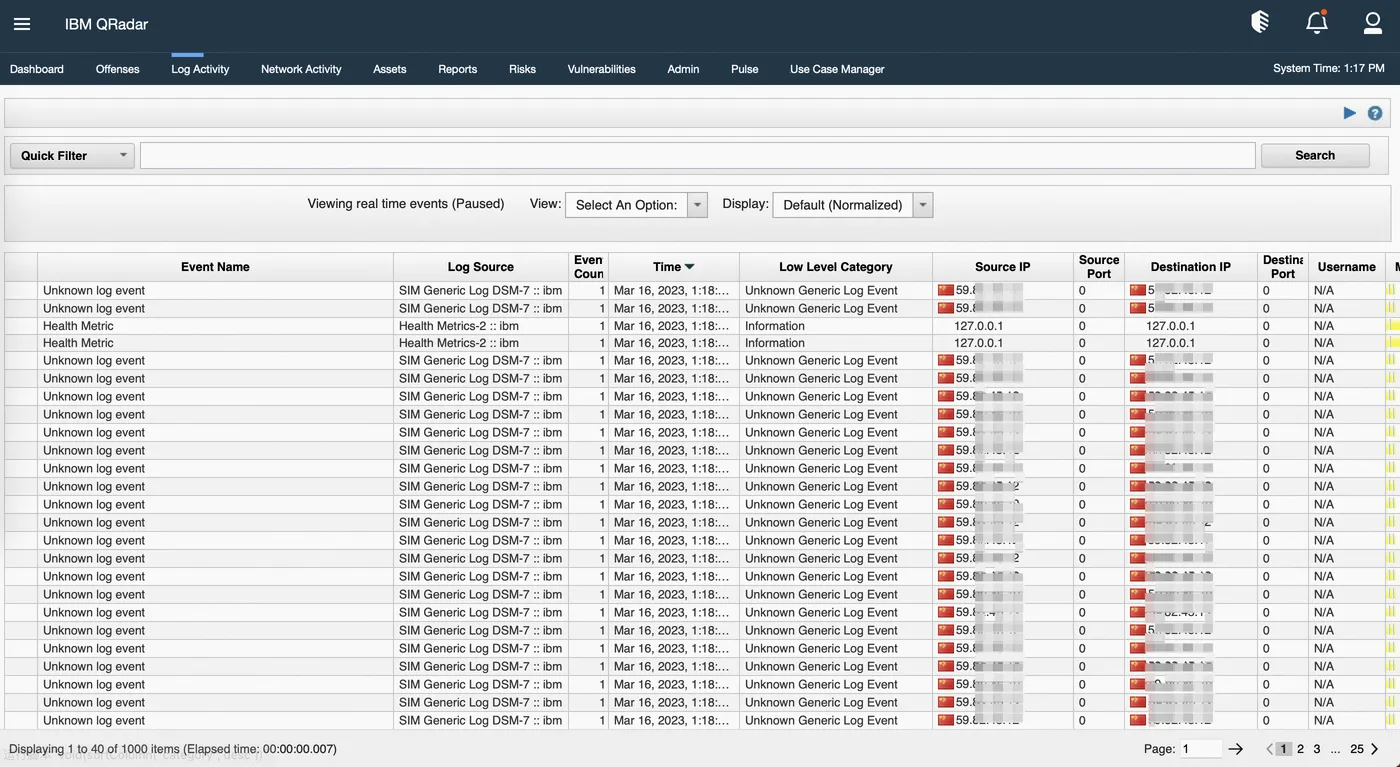
Task: Open the QRadar shield icon
Action: point(1261,22)
